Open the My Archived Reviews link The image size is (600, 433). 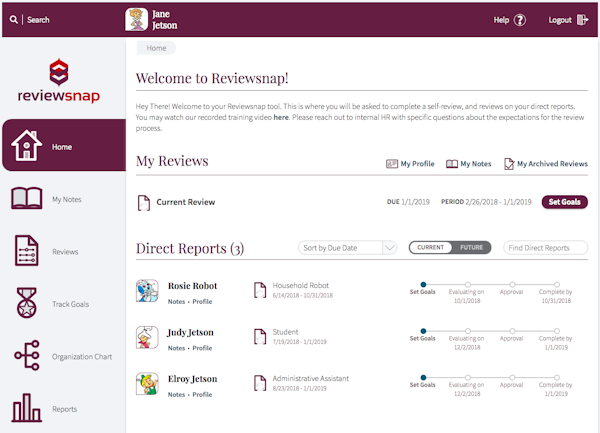click(552, 164)
